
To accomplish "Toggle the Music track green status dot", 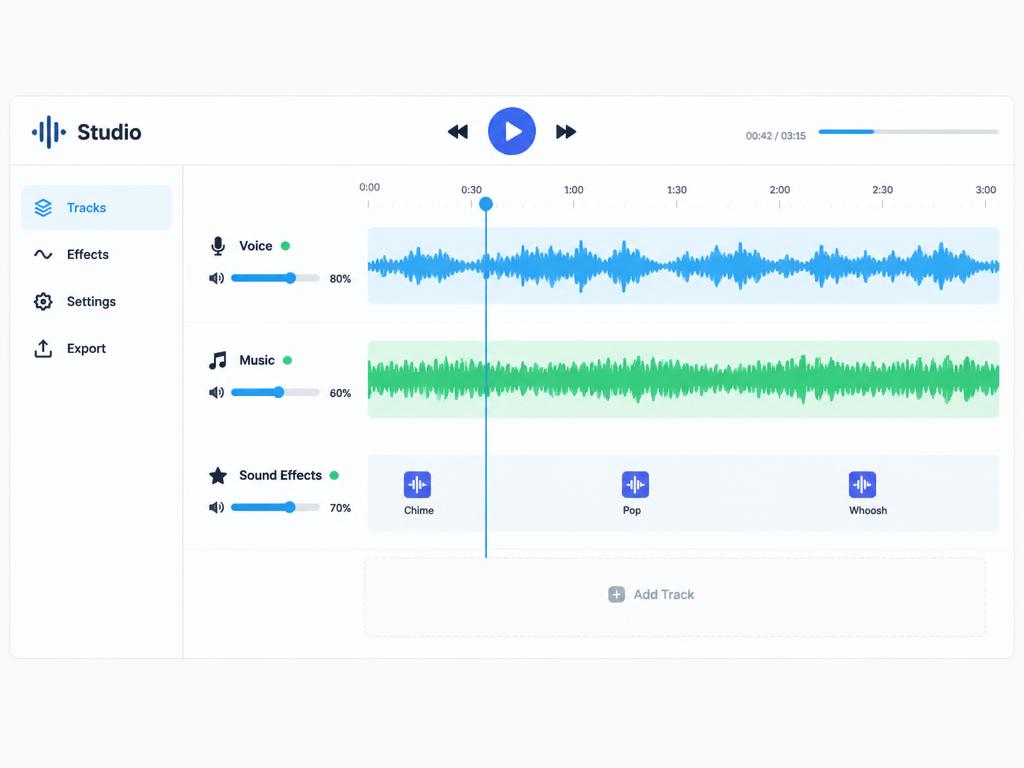I will coord(287,360).
